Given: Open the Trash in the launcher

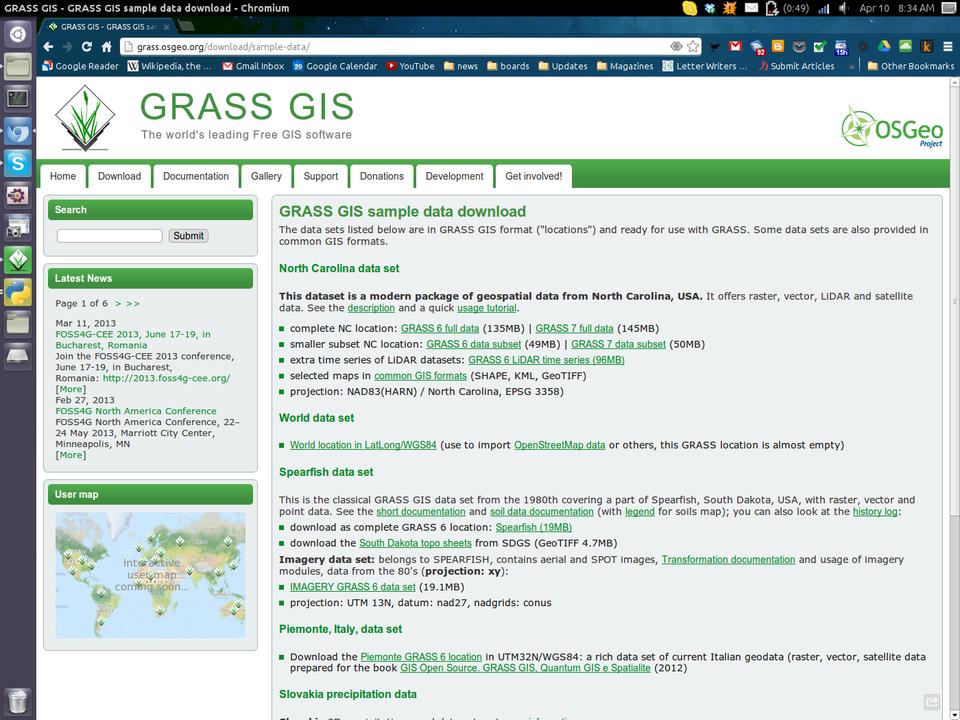Looking at the screenshot, I should [18, 700].
